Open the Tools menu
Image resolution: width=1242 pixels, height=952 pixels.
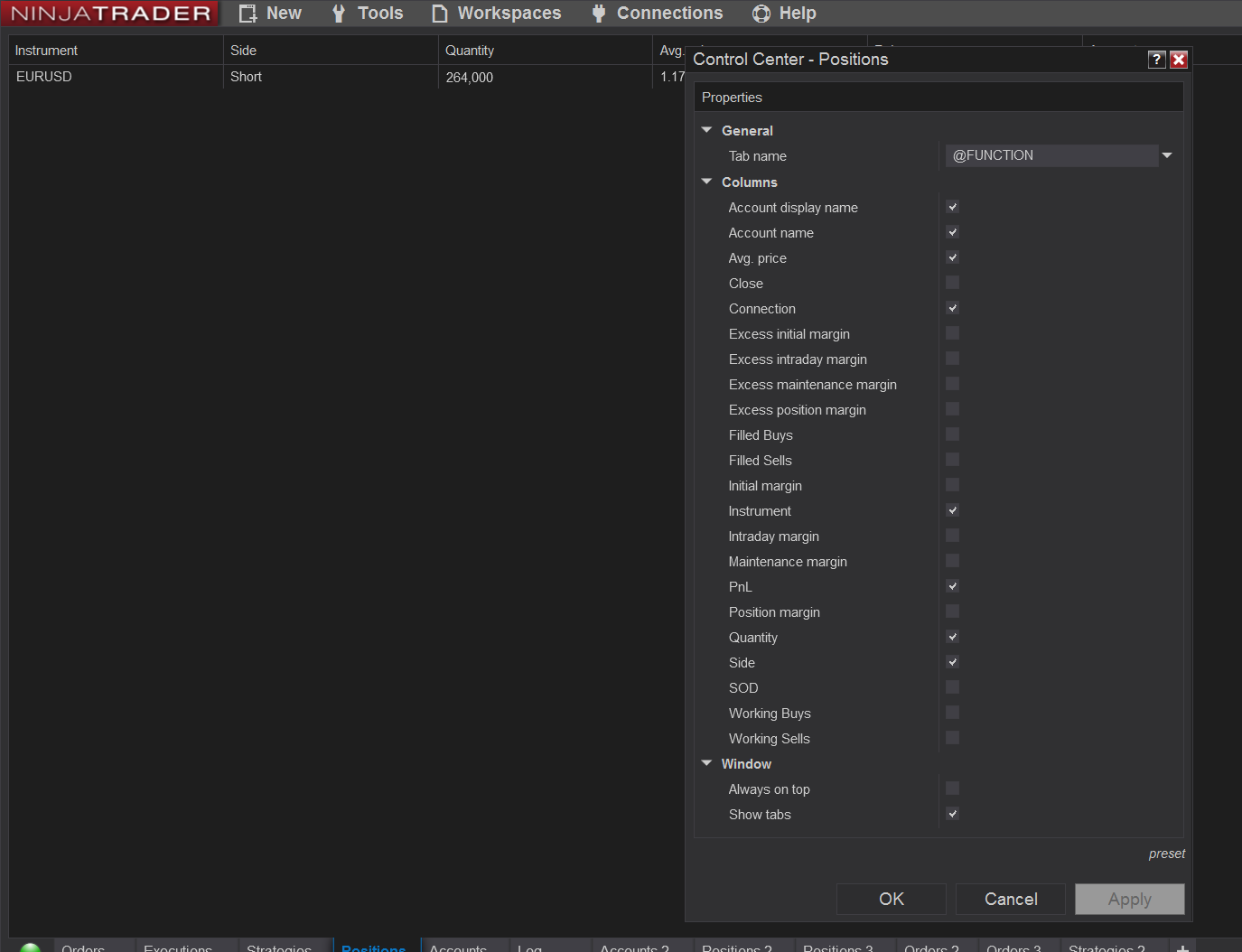[x=368, y=14]
